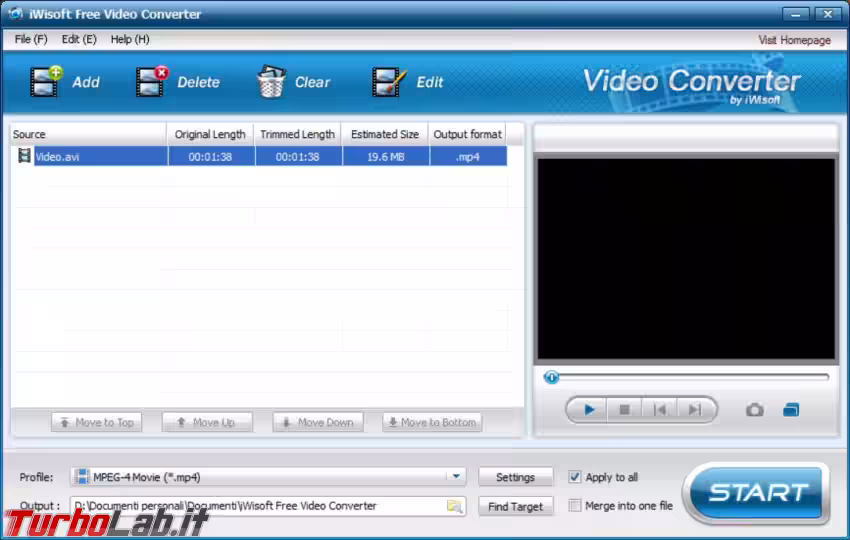Click the Original Length column header
Image resolution: width=850 pixels, height=540 pixels.
[x=210, y=134]
